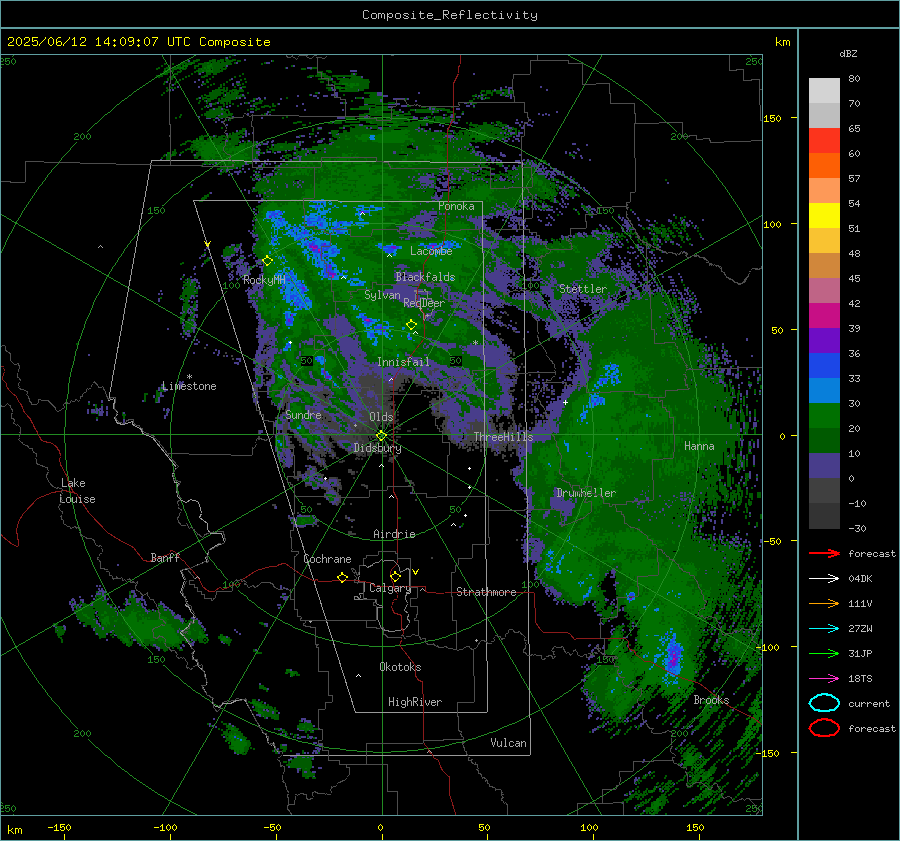Click the Airdrie label
The width and height of the screenshot is (900, 841).
394,534
